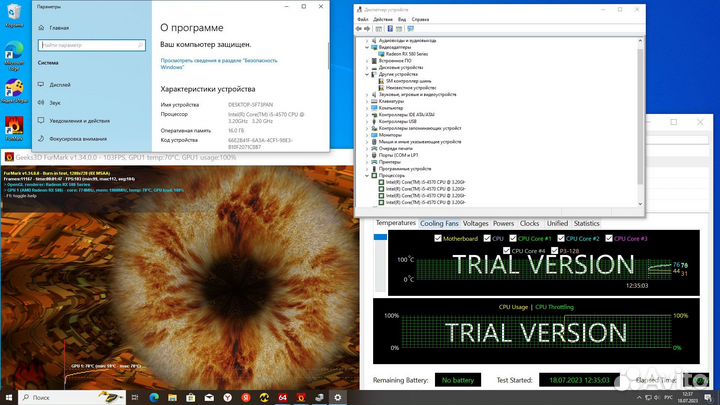
Task: Click the notification center icon in tray
Action: tap(708, 398)
